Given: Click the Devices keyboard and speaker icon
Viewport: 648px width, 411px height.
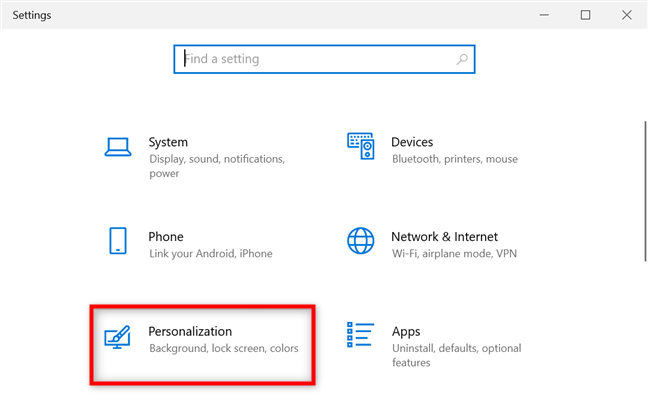Looking at the screenshot, I should click(360, 147).
